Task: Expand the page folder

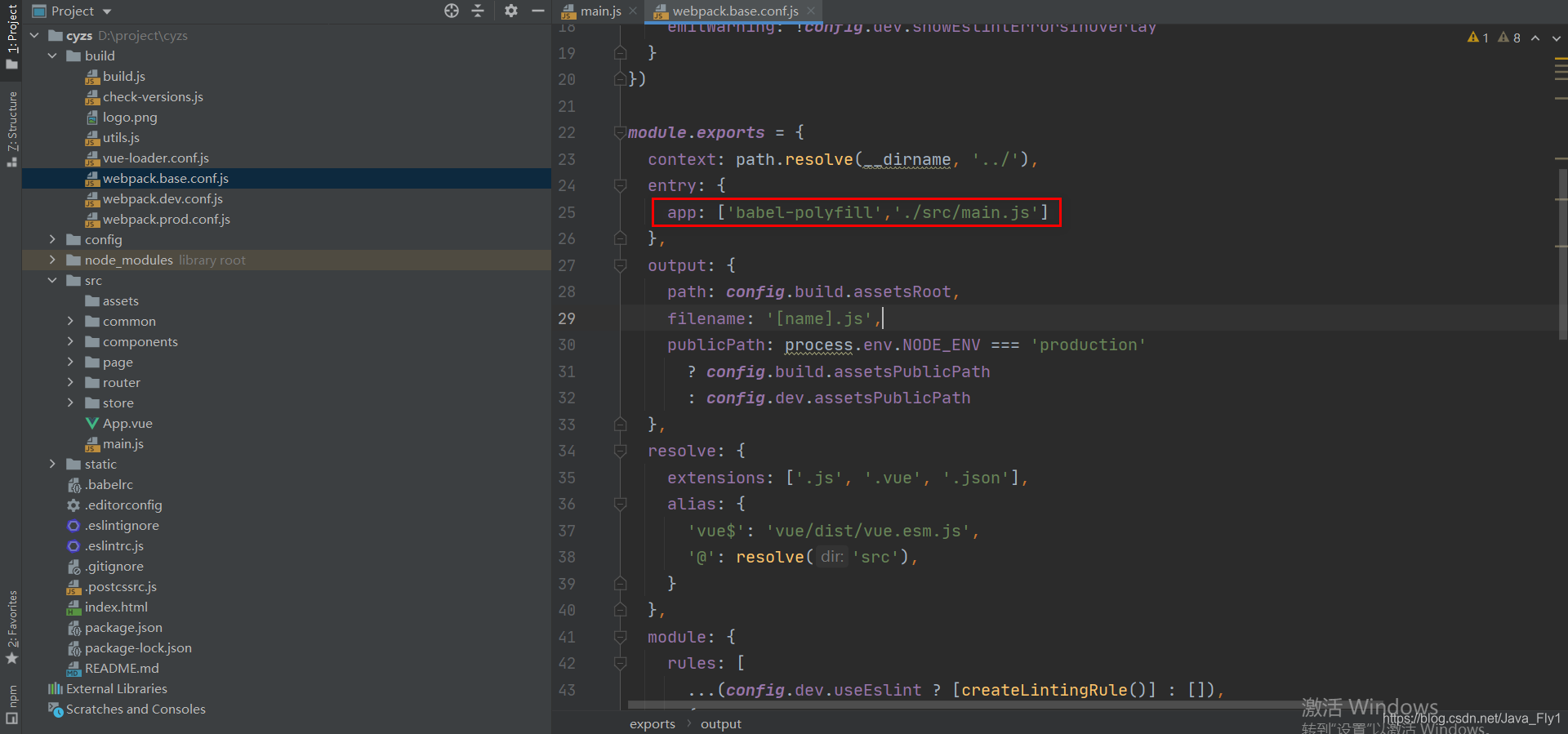Action: pos(70,362)
